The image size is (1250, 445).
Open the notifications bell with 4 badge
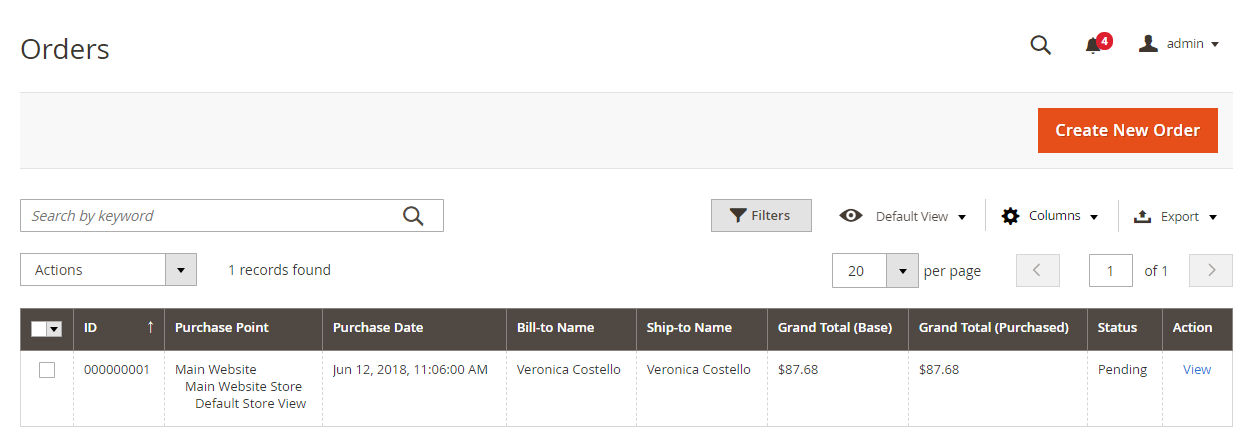pos(1097,44)
